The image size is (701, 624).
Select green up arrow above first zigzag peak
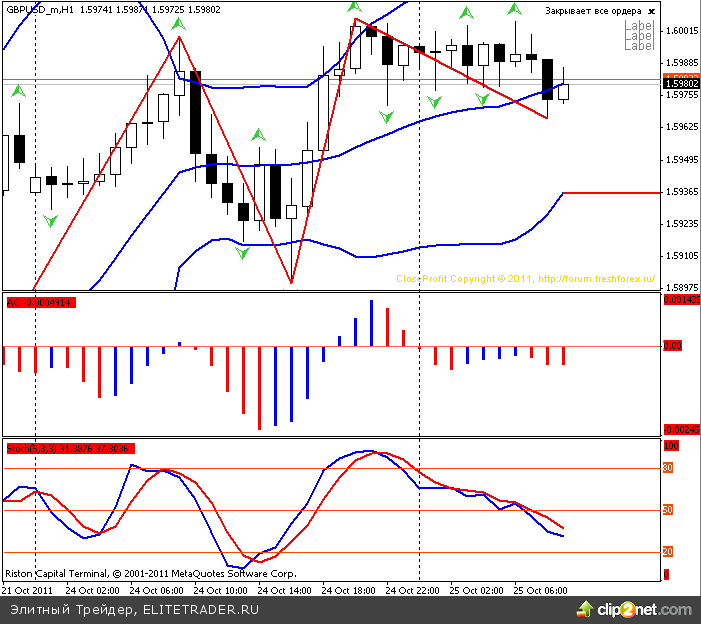pos(178,23)
